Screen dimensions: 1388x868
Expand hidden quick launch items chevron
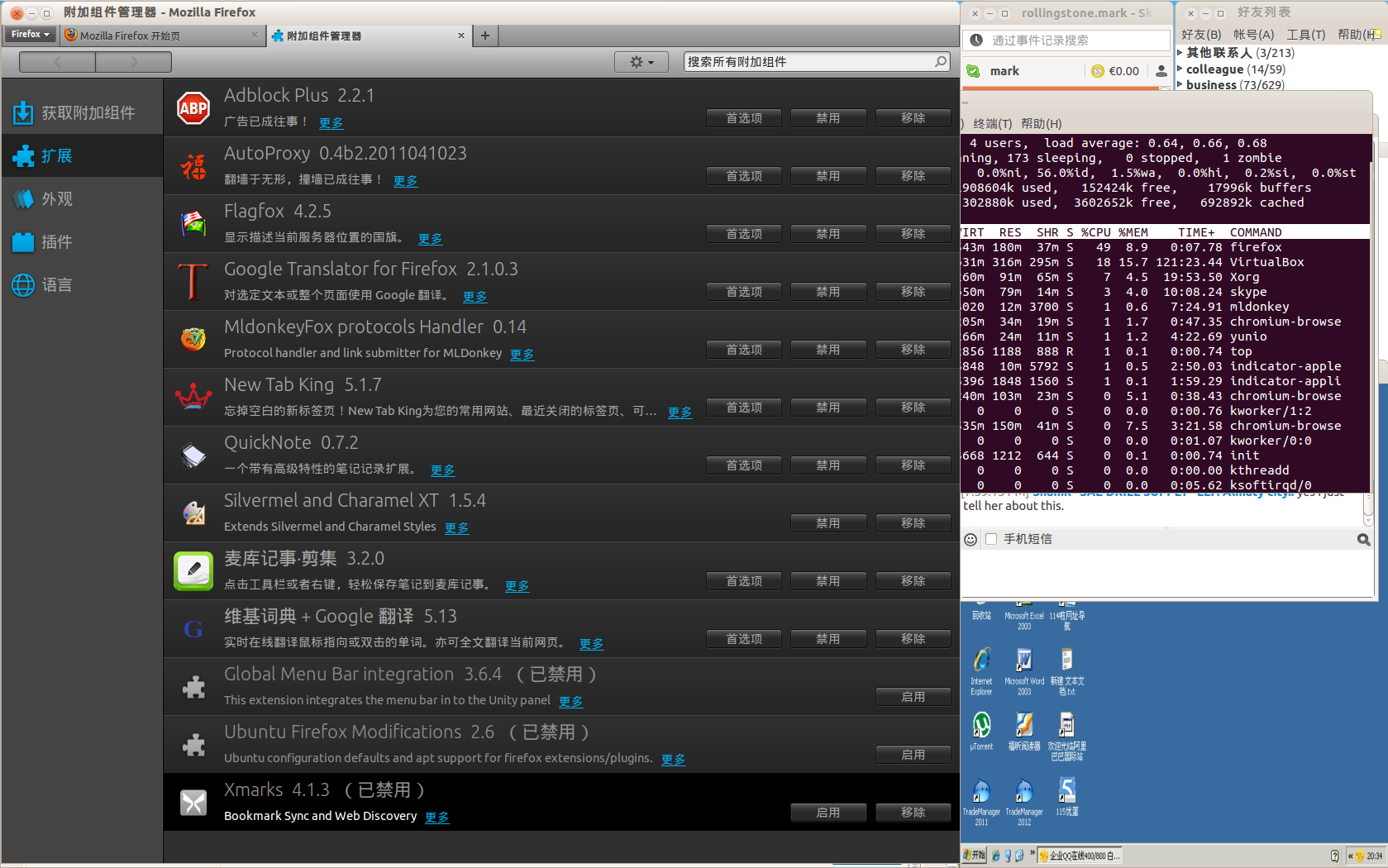point(1033,853)
